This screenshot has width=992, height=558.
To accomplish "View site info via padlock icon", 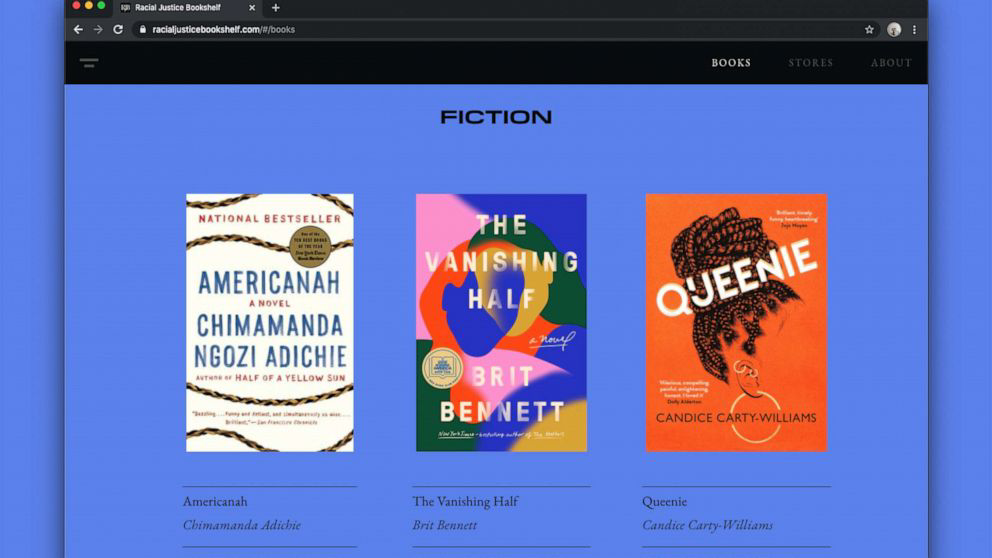I will pos(142,29).
